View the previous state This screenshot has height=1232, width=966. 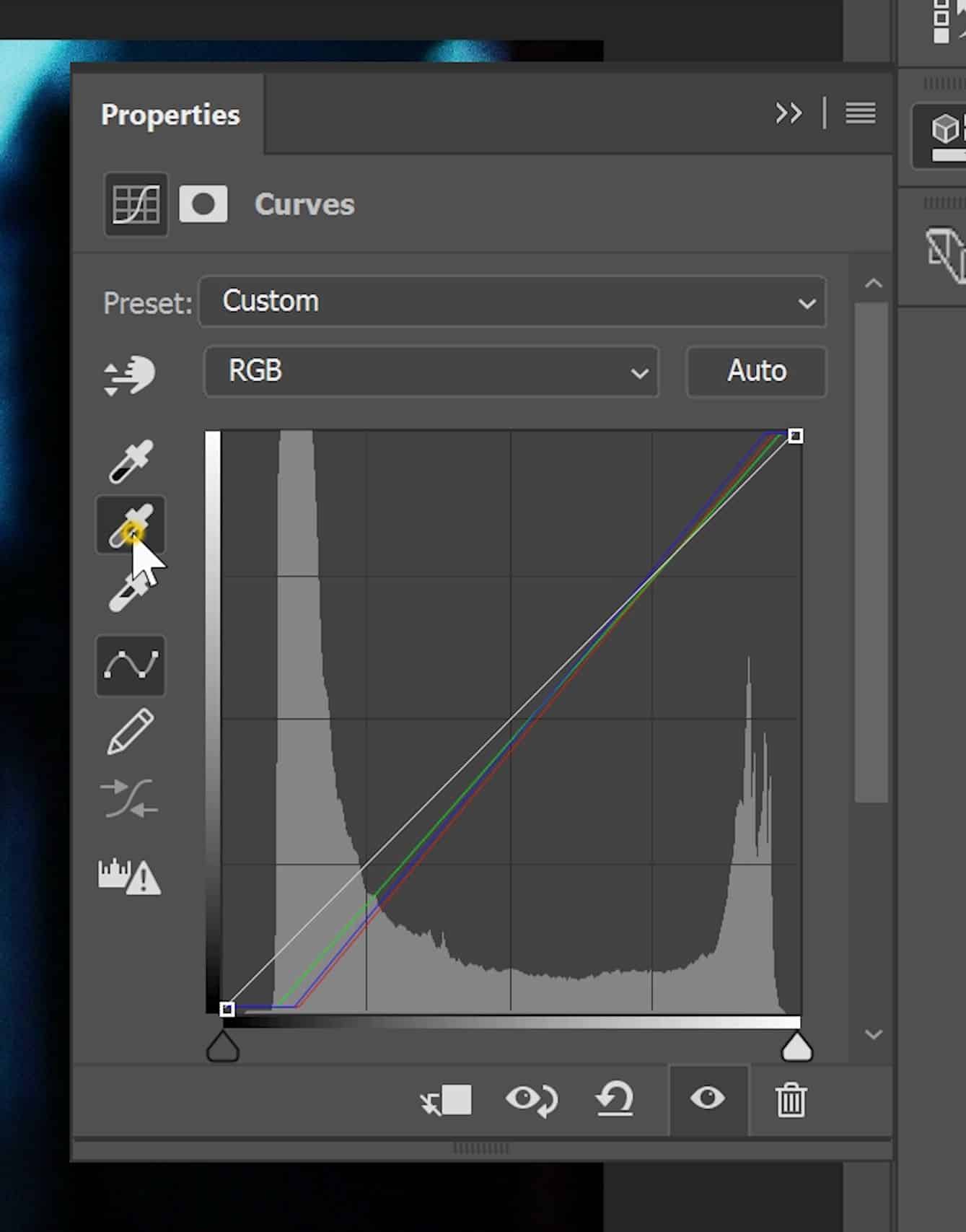[532, 1100]
